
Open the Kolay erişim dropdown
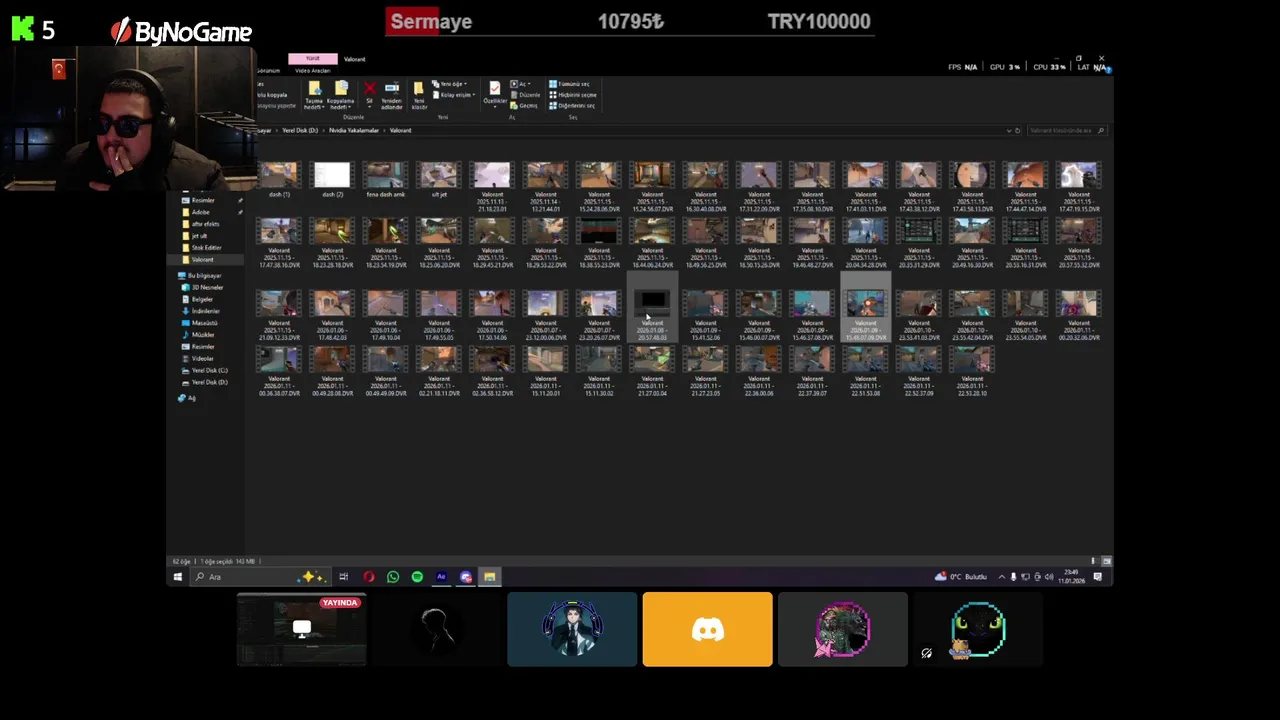coord(455,95)
